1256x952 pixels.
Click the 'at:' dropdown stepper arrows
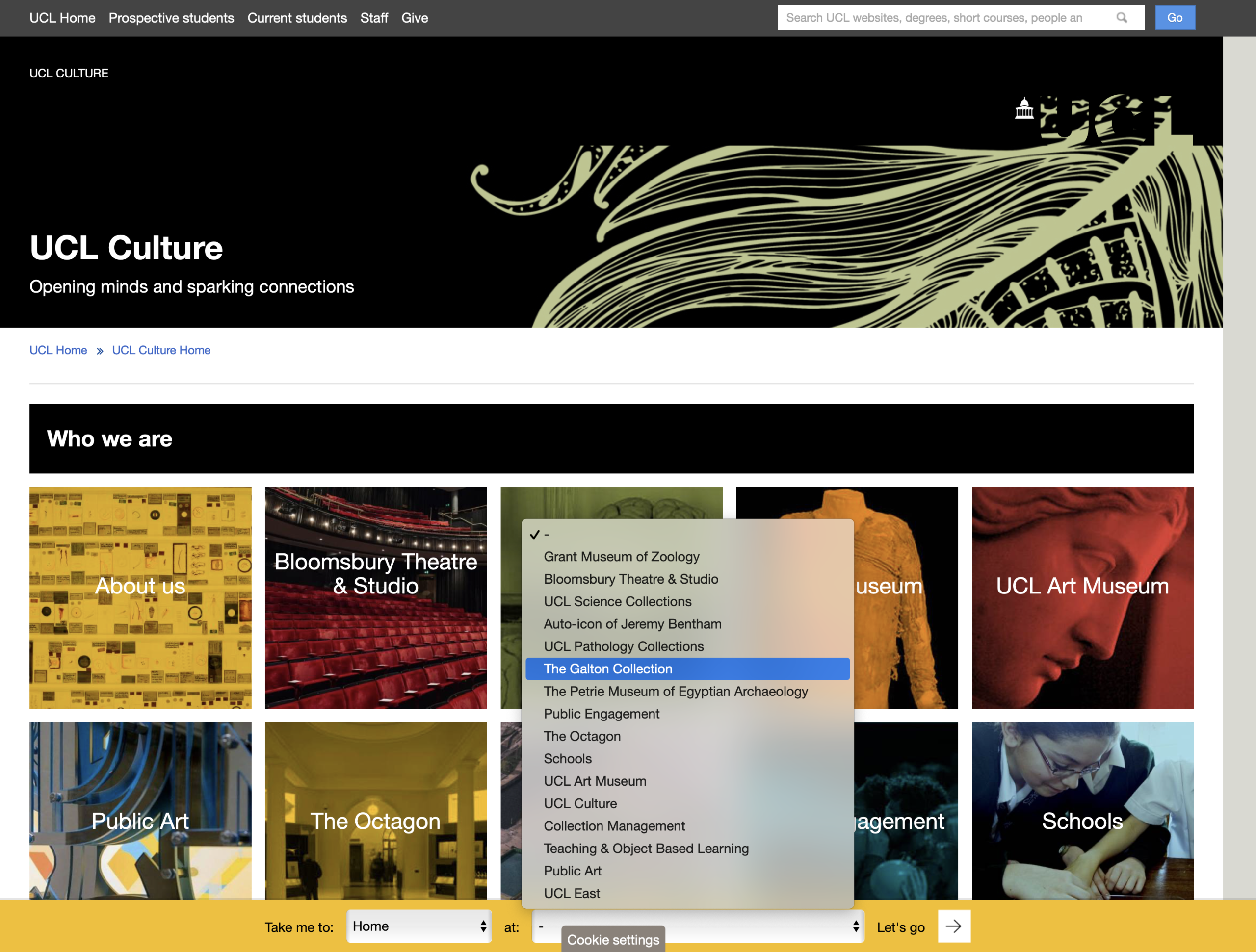click(855, 926)
